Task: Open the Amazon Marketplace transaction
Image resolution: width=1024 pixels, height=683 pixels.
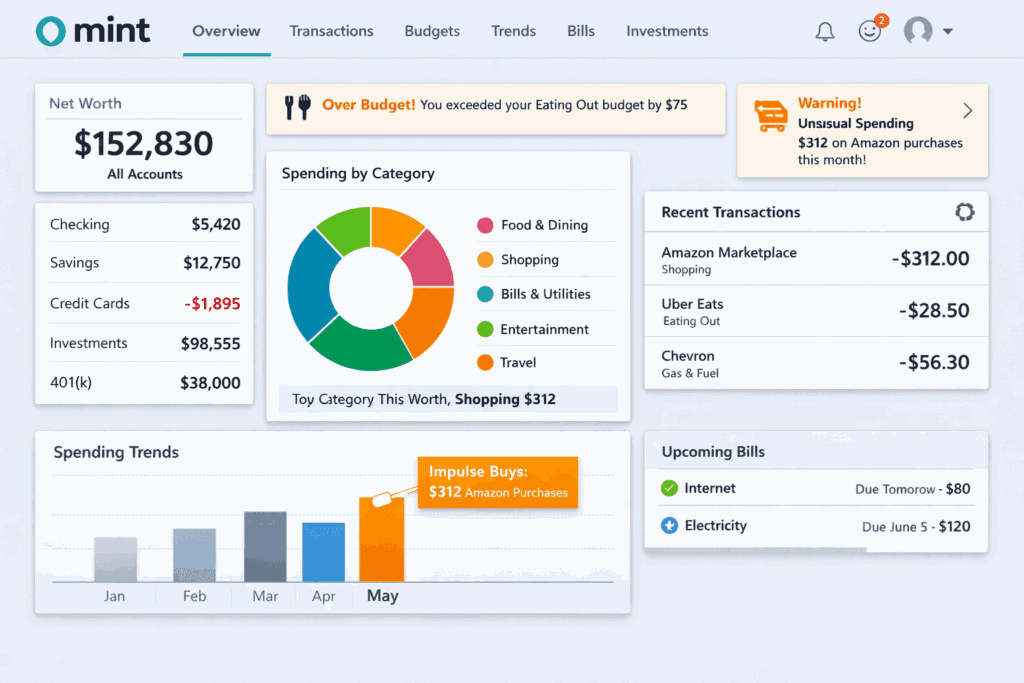Action: 816,259
